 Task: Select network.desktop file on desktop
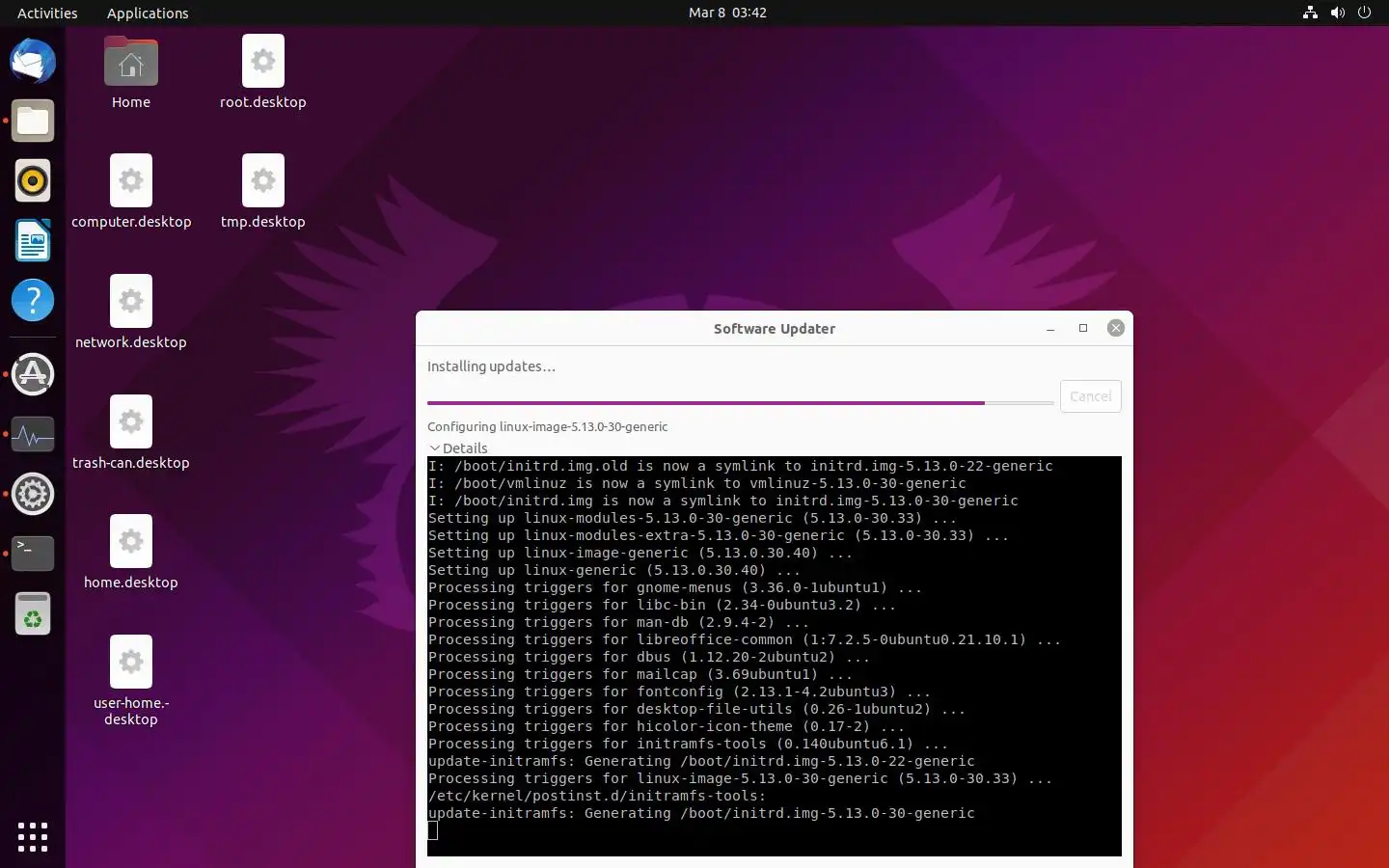[131, 312]
